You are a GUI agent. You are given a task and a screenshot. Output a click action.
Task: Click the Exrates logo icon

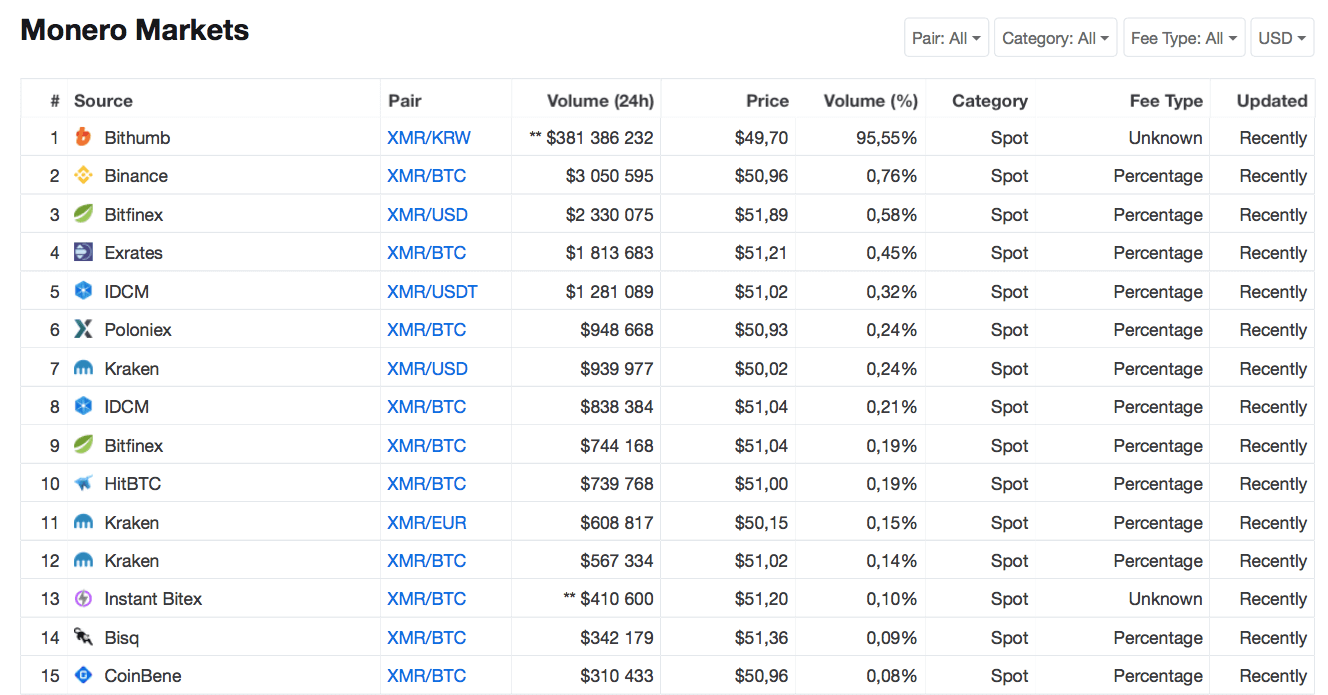pos(84,253)
